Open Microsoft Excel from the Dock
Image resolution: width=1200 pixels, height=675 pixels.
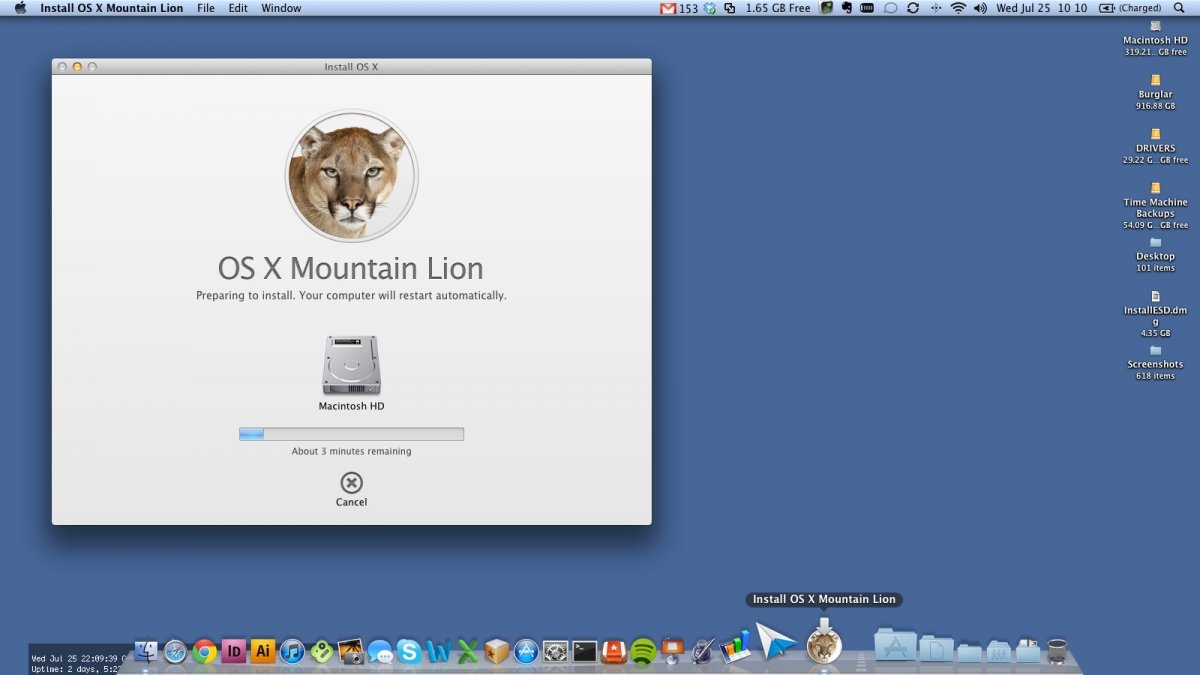pyautogui.click(x=467, y=651)
